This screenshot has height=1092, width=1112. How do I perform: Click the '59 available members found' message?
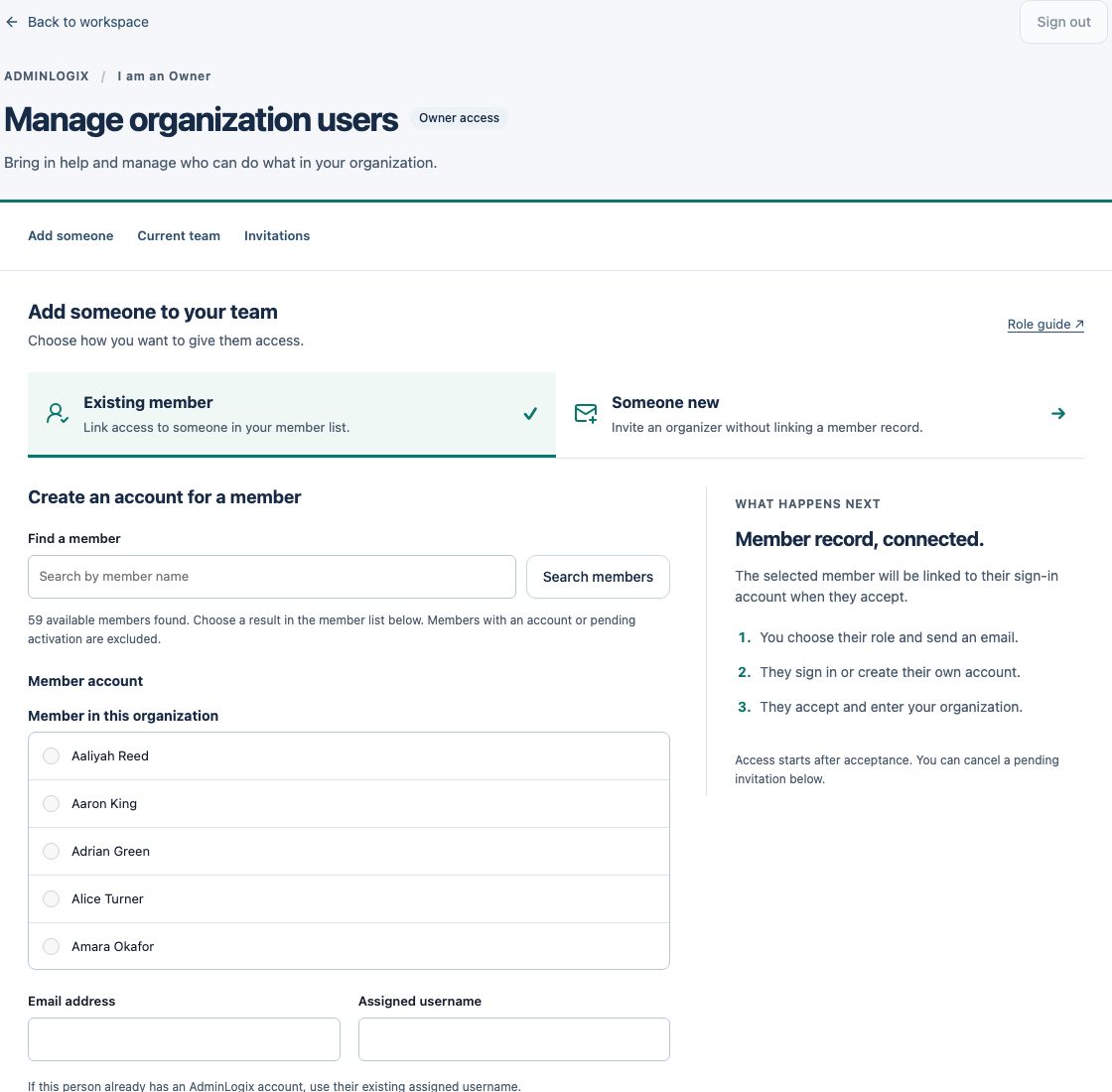(x=332, y=629)
